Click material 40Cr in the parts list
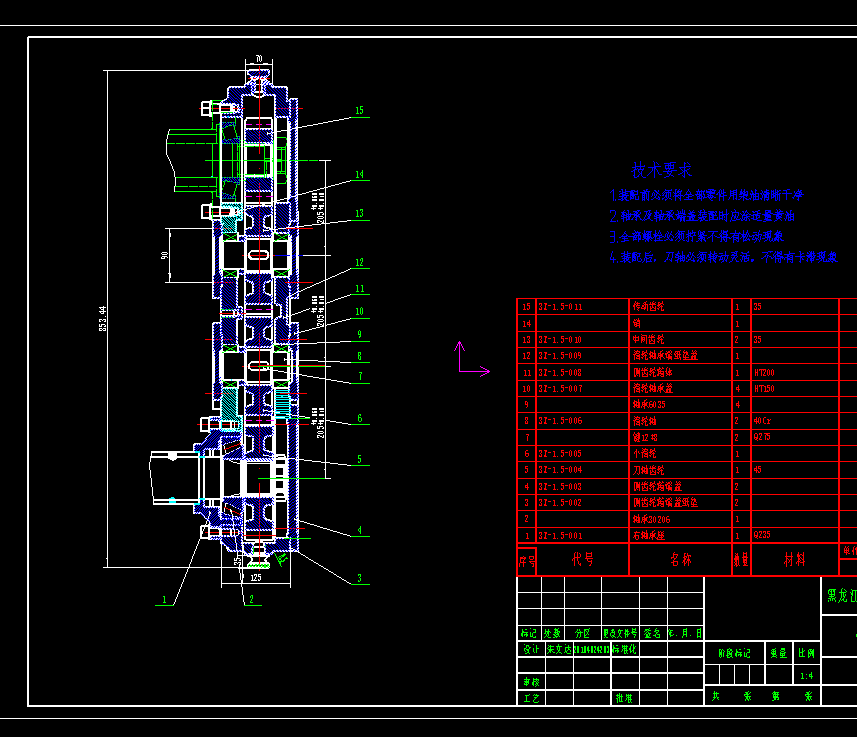 762,421
